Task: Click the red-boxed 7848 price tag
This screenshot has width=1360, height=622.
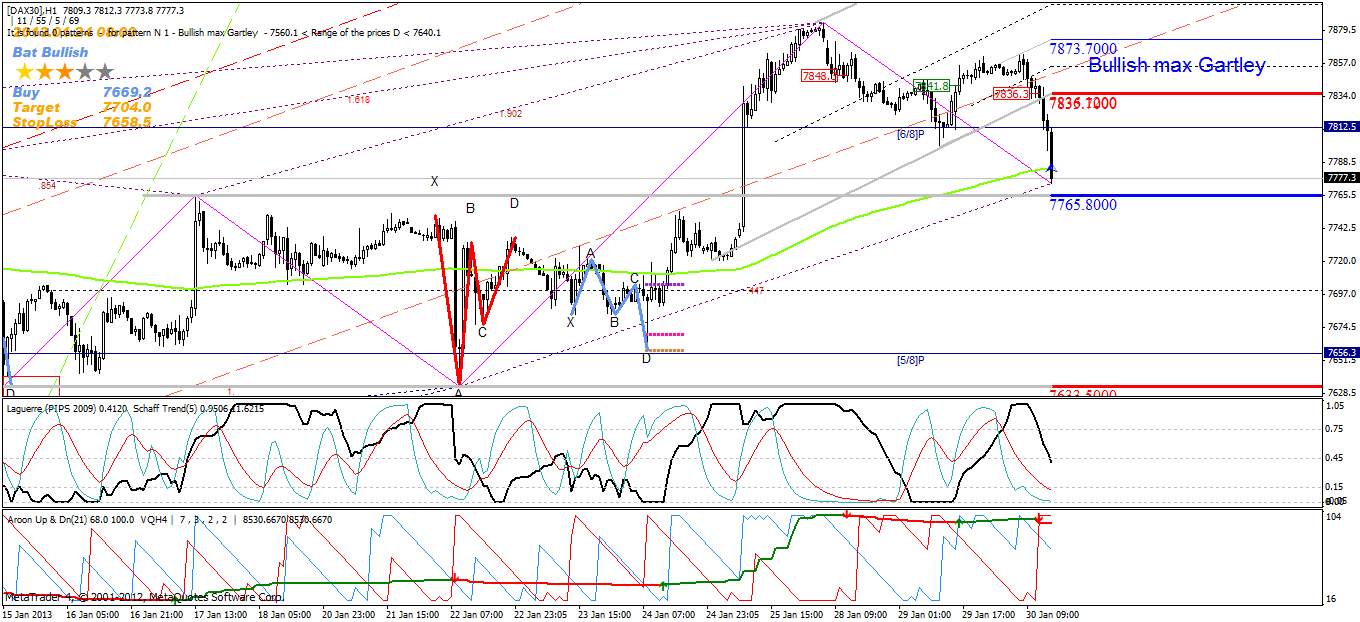Action: tap(819, 75)
